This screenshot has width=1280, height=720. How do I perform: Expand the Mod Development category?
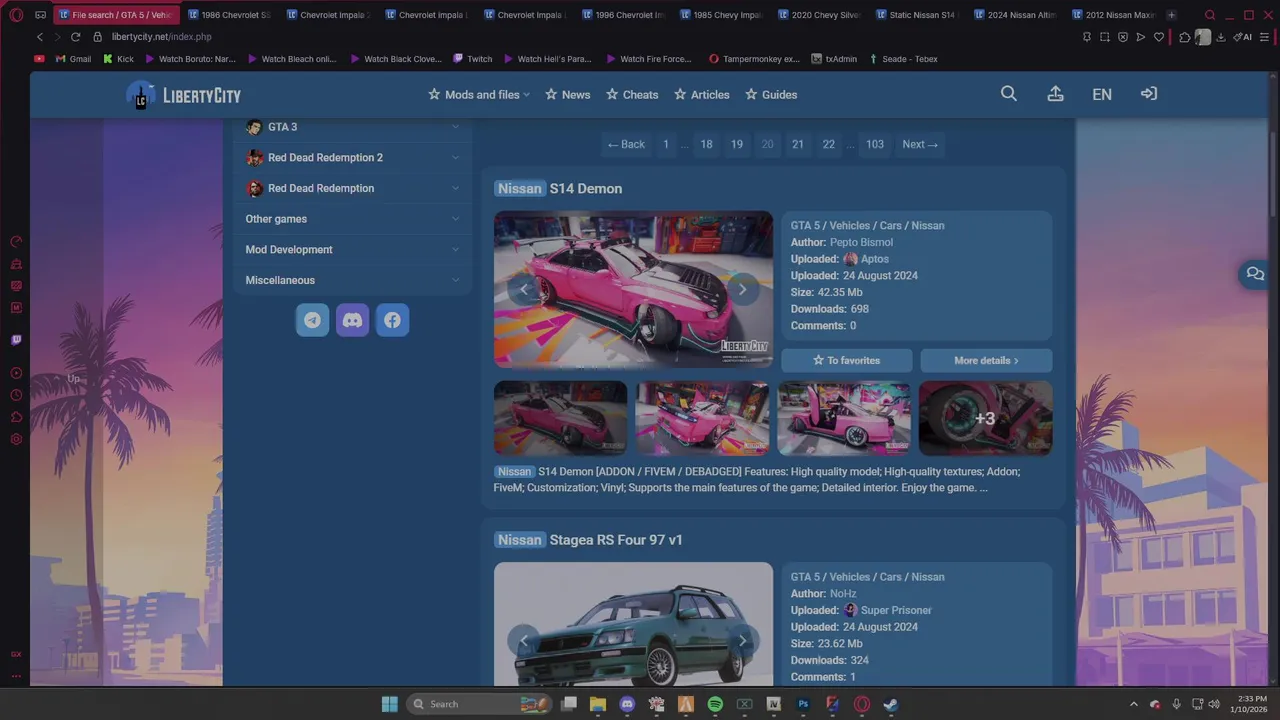pyautogui.click(x=352, y=249)
